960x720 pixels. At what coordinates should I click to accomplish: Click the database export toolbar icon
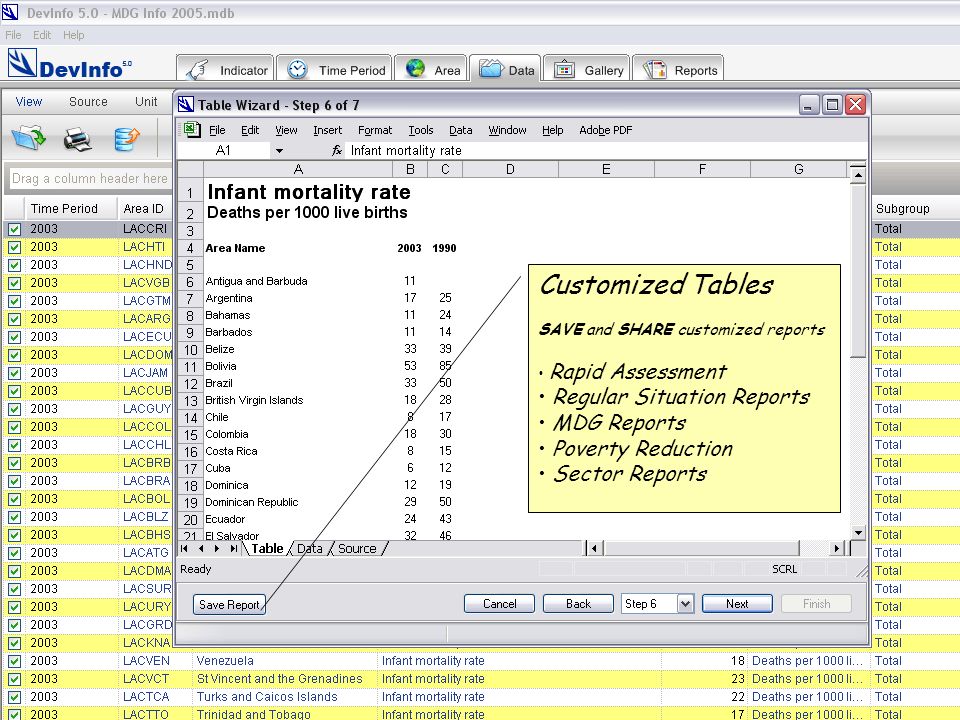pyautogui.click(x=126, y=138)
